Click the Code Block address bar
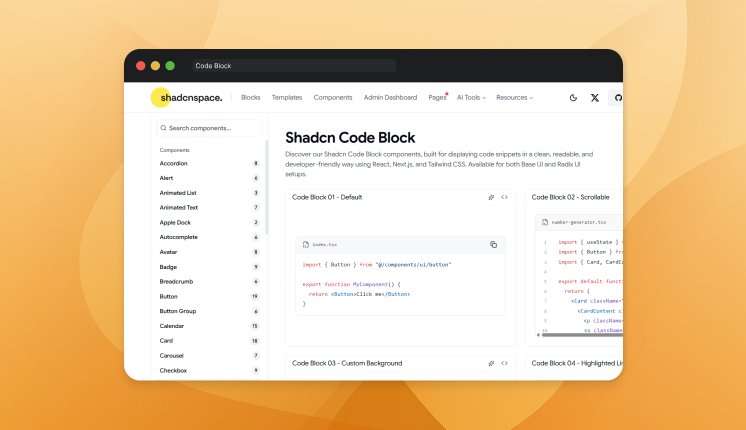 click(294, 66)
